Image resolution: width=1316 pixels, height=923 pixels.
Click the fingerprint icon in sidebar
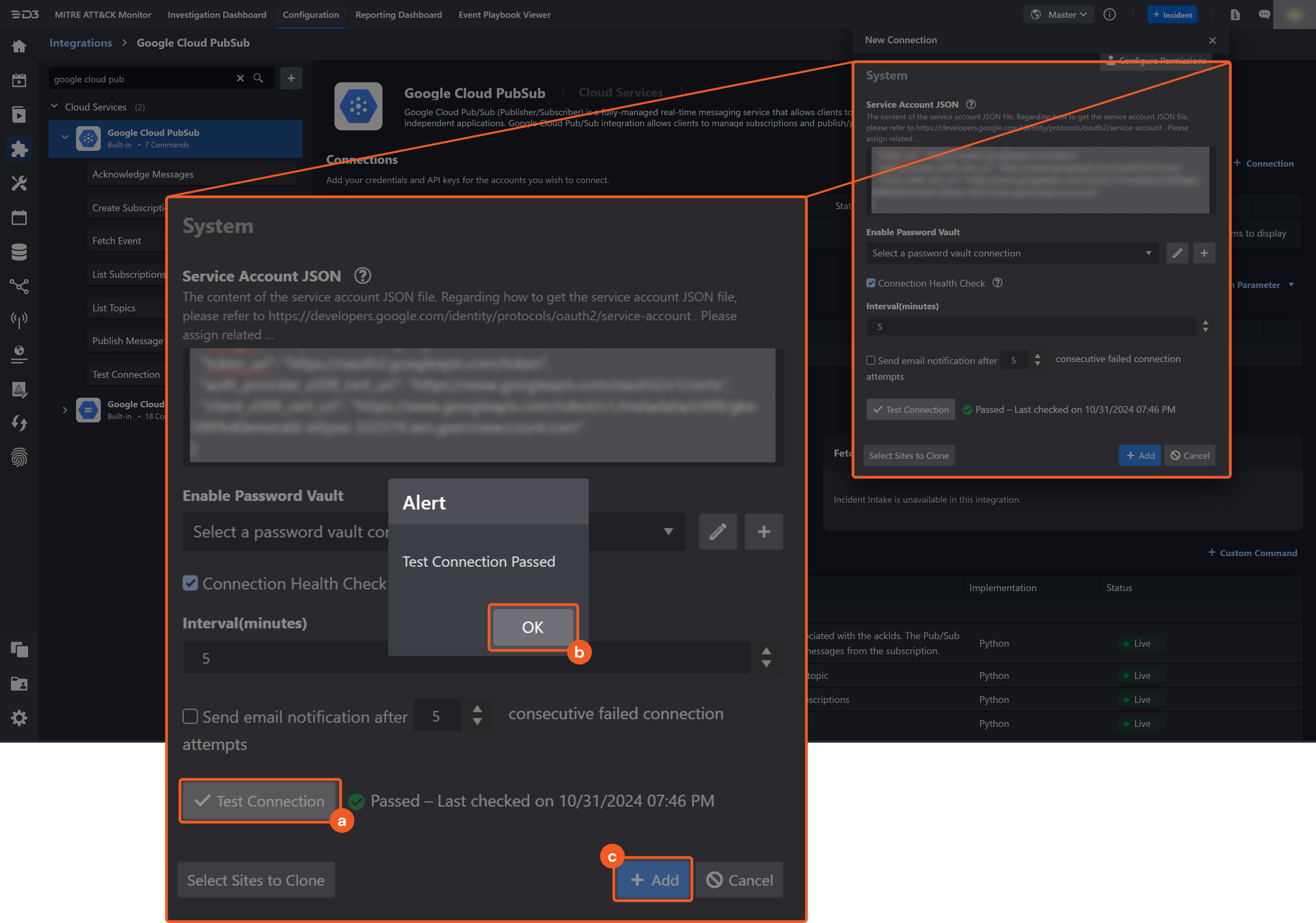click(x=19, y=457)
